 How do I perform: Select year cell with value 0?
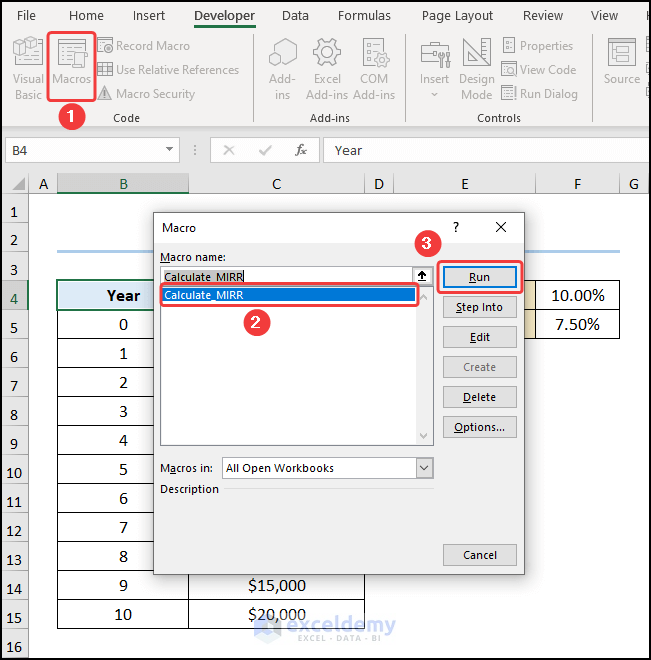coord(106,325)
